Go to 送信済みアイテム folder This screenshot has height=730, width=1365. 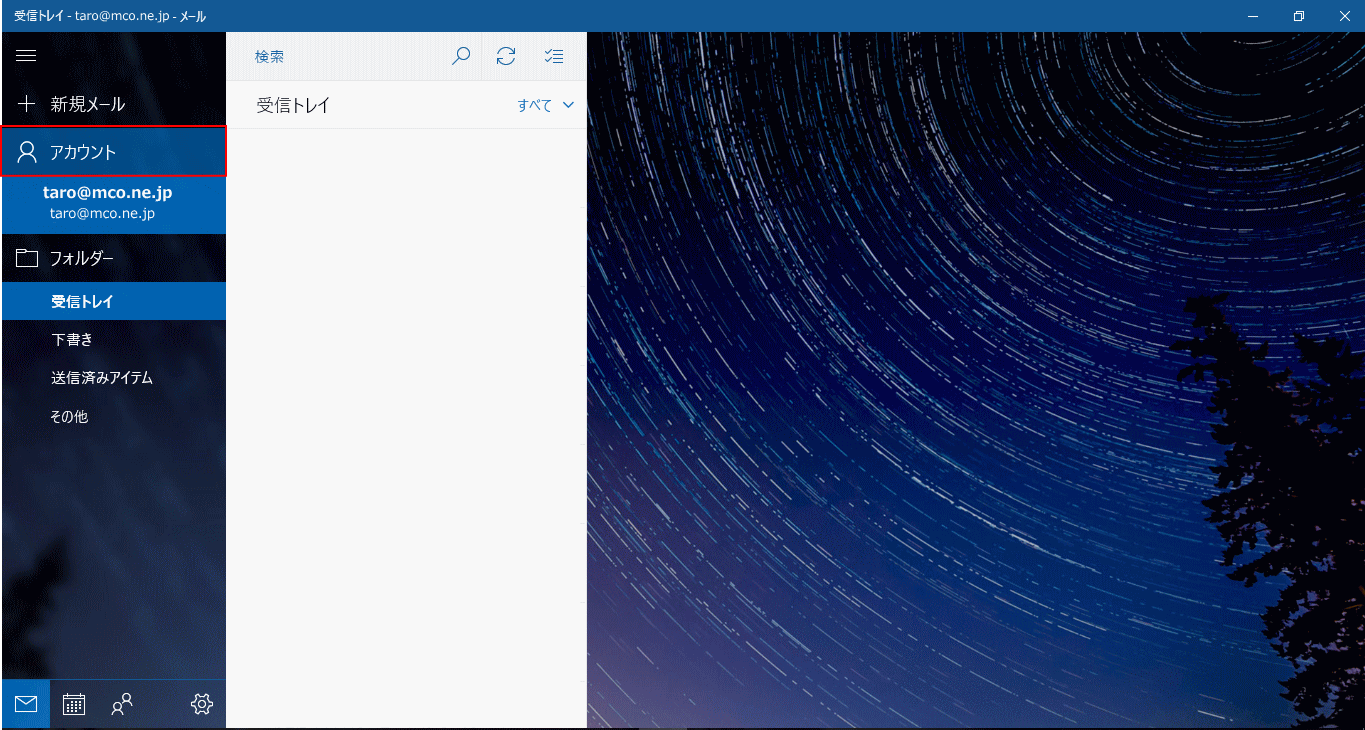tap(102, 378)
